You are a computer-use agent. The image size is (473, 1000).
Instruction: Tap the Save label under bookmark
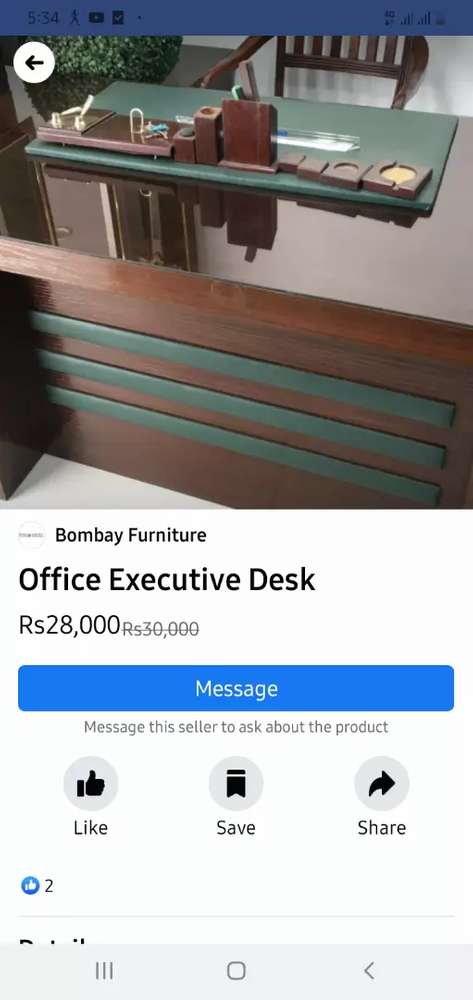tap(236, 828)
